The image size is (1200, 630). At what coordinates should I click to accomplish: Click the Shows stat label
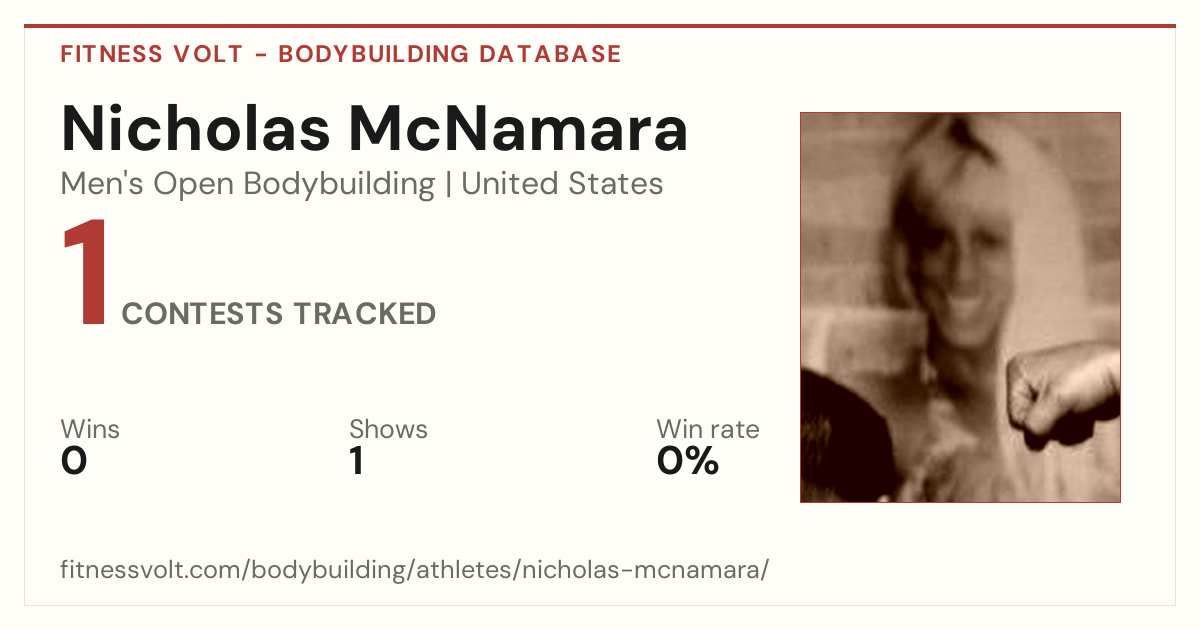[x=388, y=430]
